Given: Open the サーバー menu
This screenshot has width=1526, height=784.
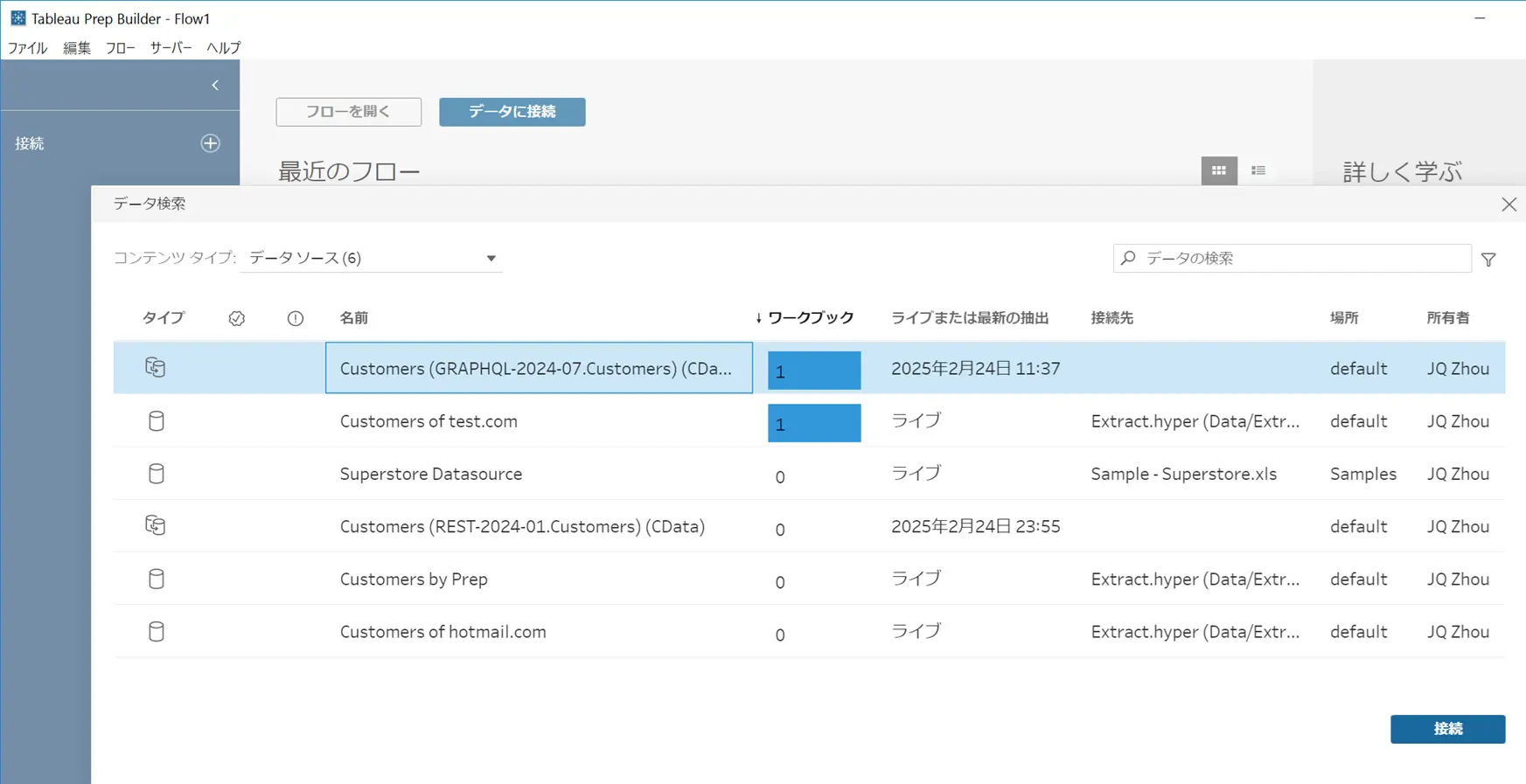Looking at the screenshot, I should (171, 48).
